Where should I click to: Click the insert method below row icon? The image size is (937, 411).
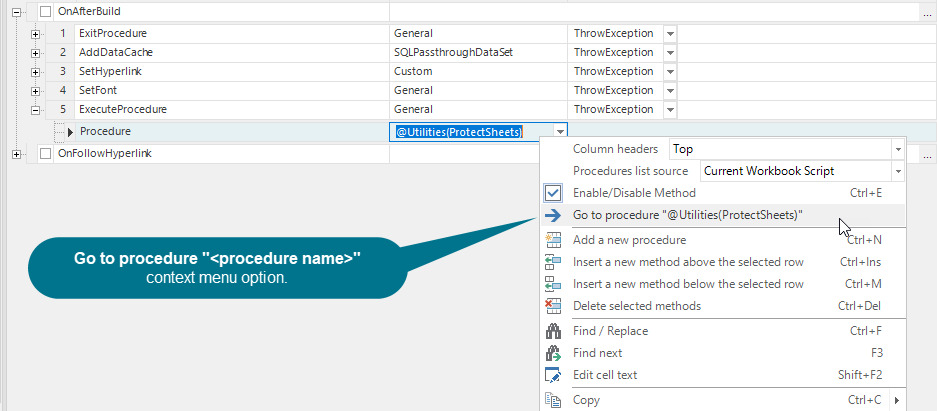pyautogui.click(x=553, y=284)
